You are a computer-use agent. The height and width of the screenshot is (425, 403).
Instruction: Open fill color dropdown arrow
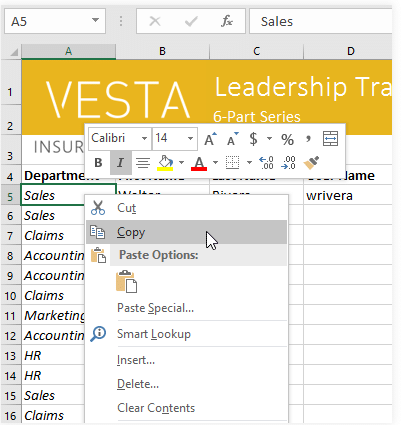181,163
